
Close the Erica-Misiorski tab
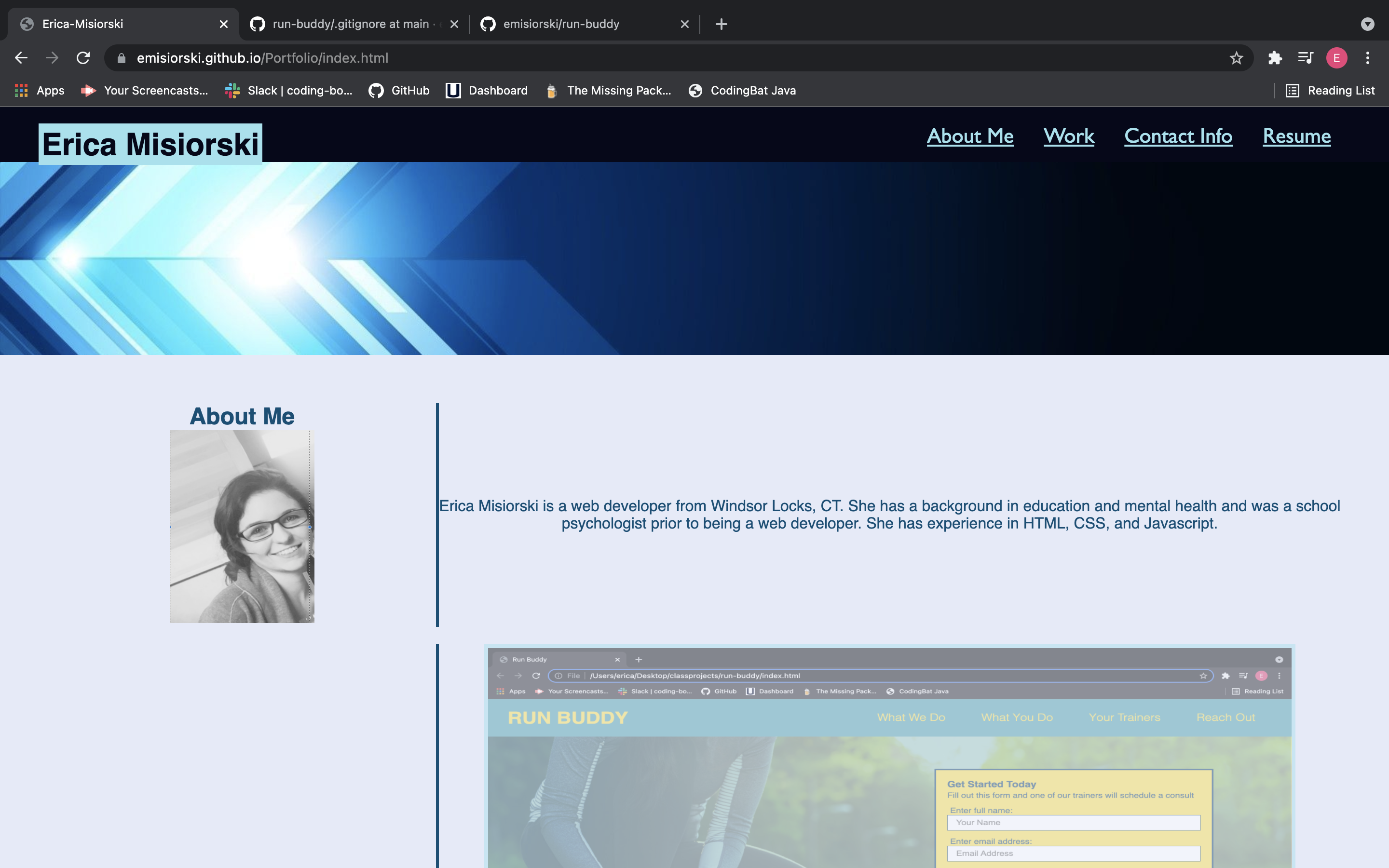click(224, 24)
